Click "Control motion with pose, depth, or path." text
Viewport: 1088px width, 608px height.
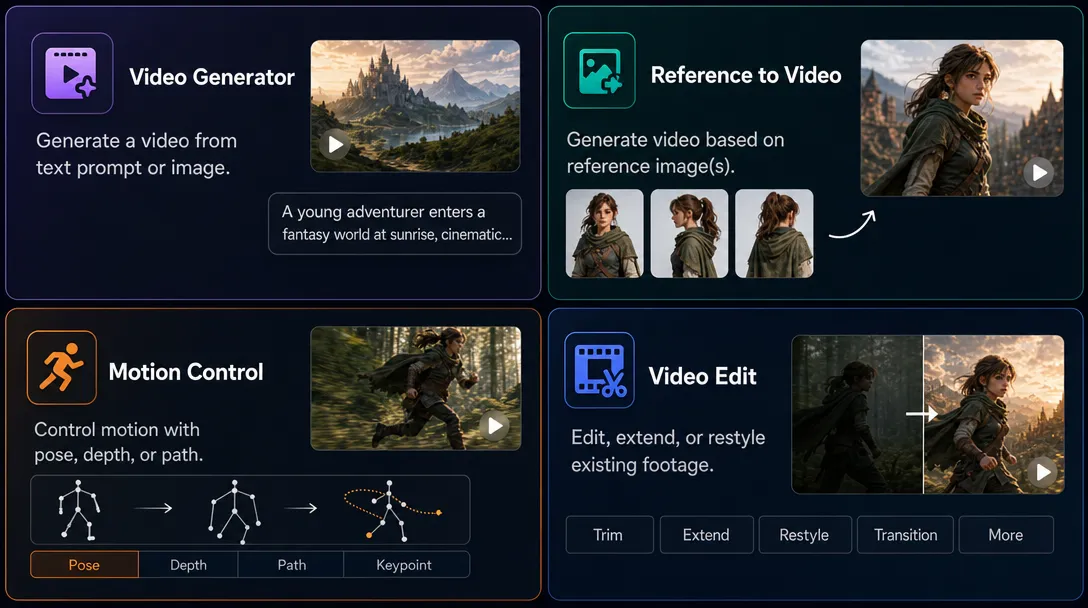pyautogui.click(x=119, y=442)
